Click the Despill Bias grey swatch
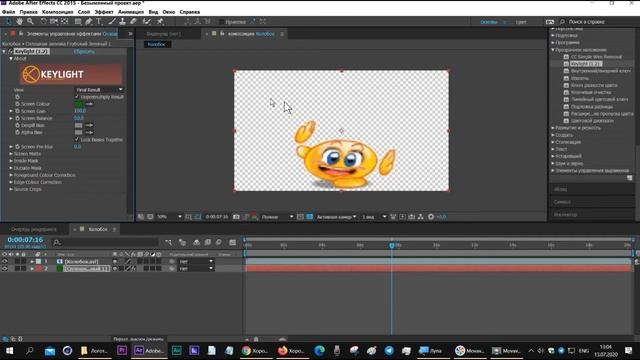This screenshot has height=360, width=640. coord(79,125)
